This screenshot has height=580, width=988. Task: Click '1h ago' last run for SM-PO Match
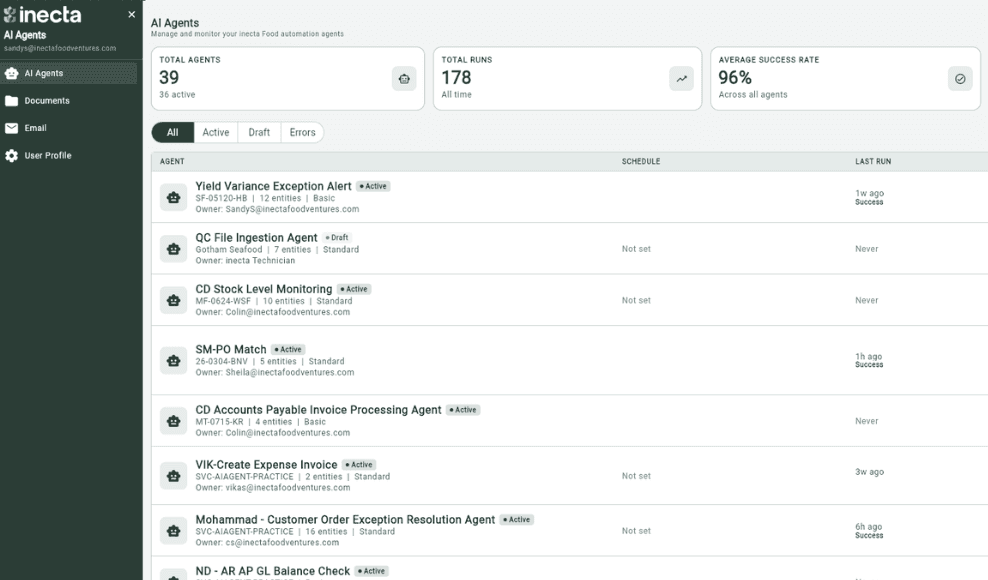click(868, 356)
